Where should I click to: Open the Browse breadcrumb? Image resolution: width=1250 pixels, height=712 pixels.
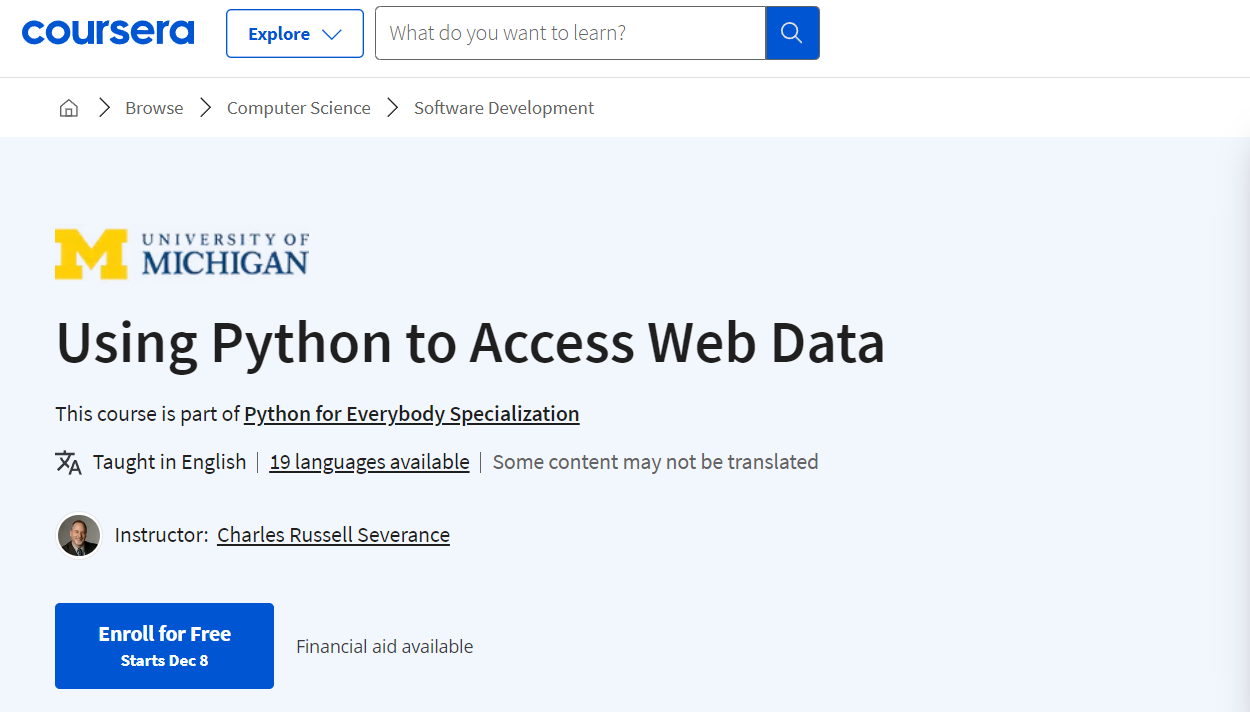click(154, 108)
